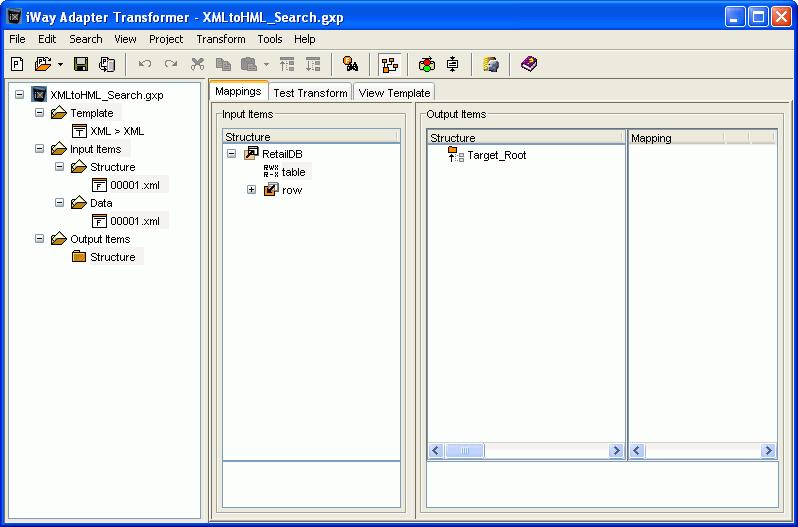Toggle the mapping tree view button
Image resolution: width=798 pixels, height=527 pixels.
pyautogui.click(x=389, y=64)
